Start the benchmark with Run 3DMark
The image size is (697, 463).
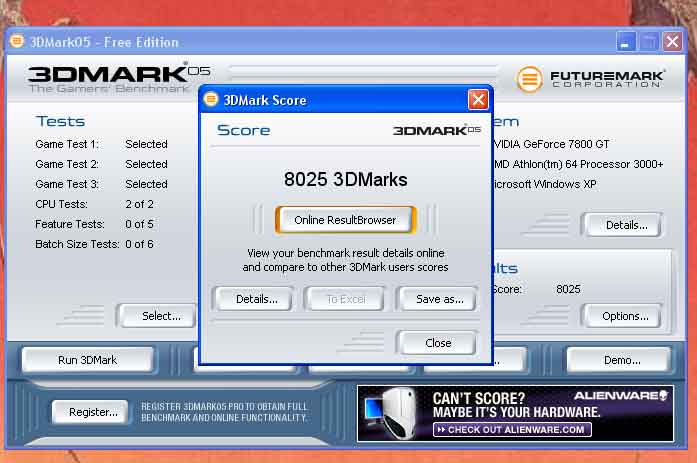[88, 359]
